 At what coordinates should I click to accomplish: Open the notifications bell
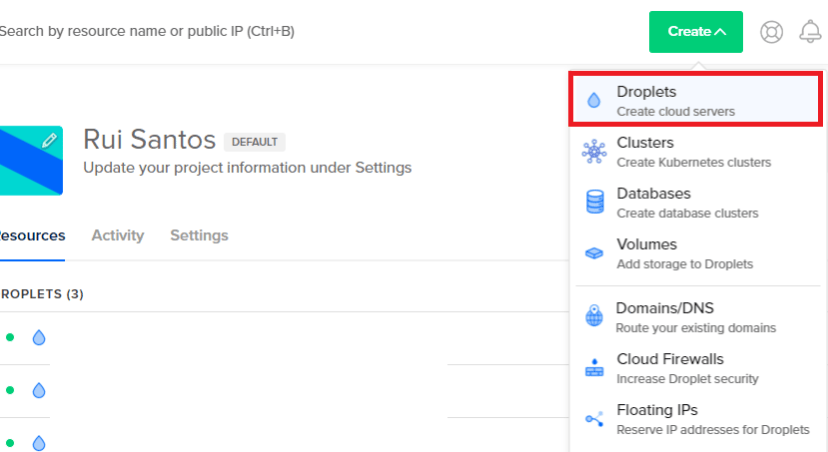point(810,32)
